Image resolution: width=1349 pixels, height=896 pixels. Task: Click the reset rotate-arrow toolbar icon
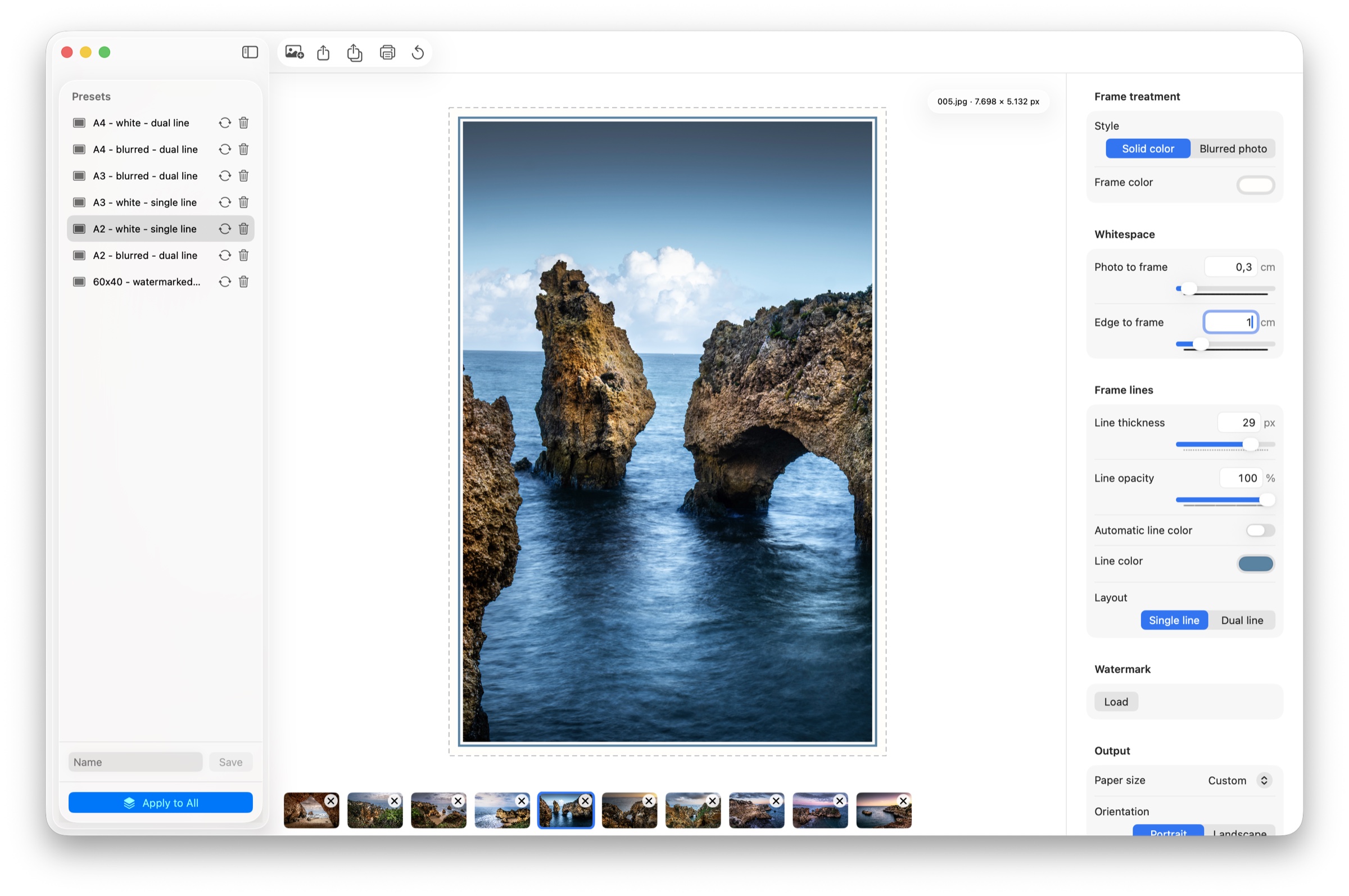pos(418,52)
